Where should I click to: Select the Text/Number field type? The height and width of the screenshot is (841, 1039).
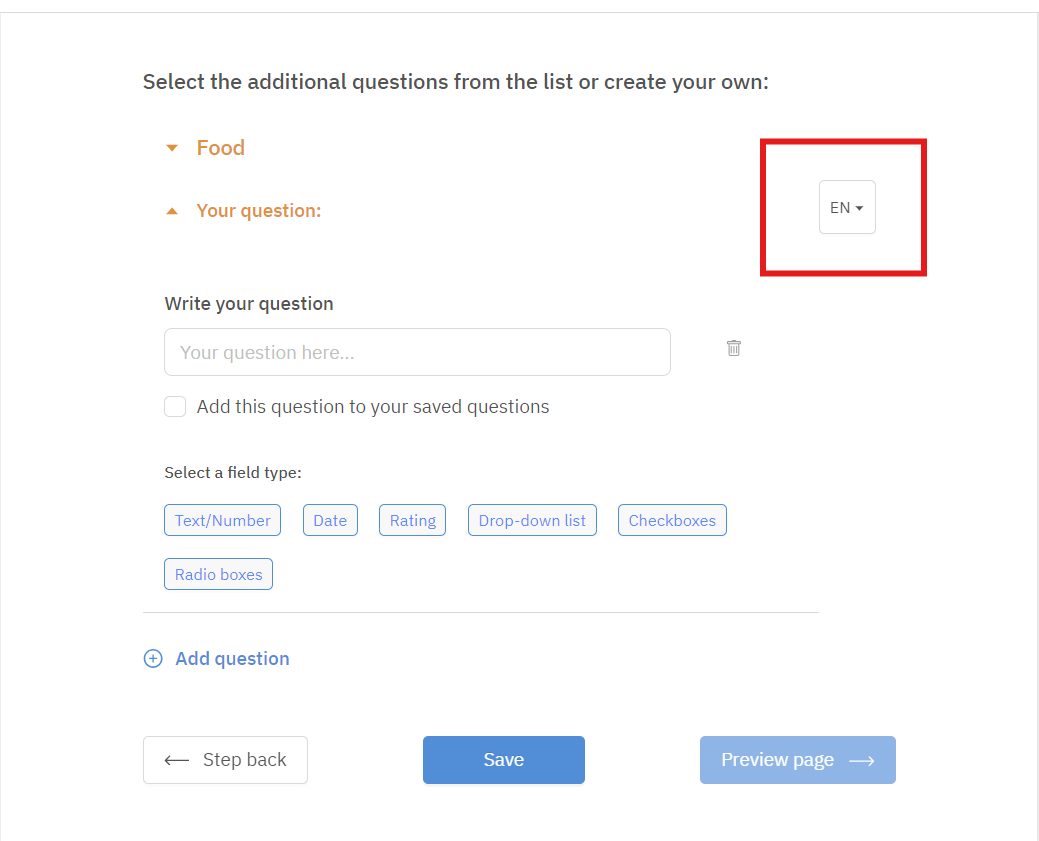point(222,520)
